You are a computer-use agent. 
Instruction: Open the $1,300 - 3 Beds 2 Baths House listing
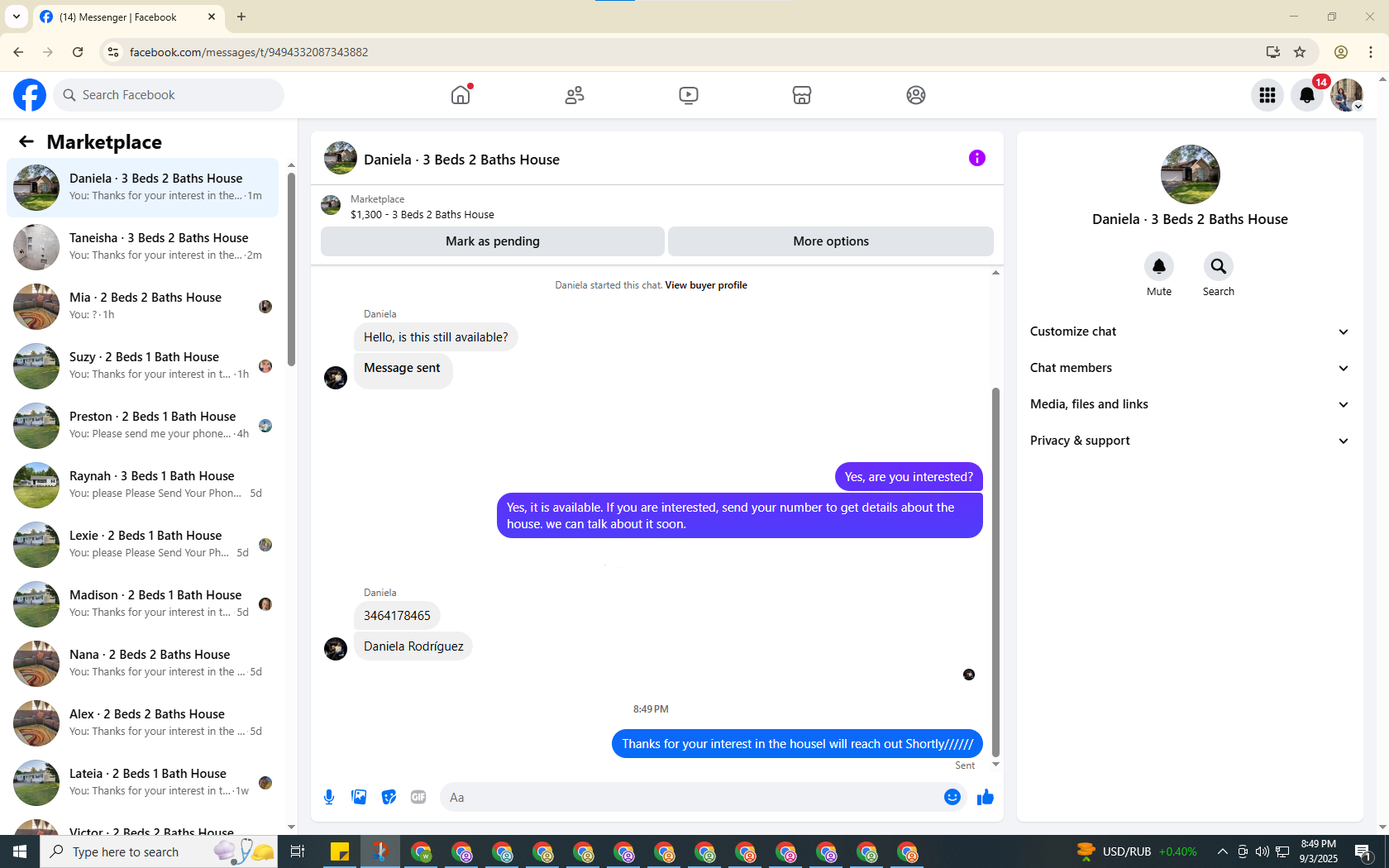(x=422, y=214)
